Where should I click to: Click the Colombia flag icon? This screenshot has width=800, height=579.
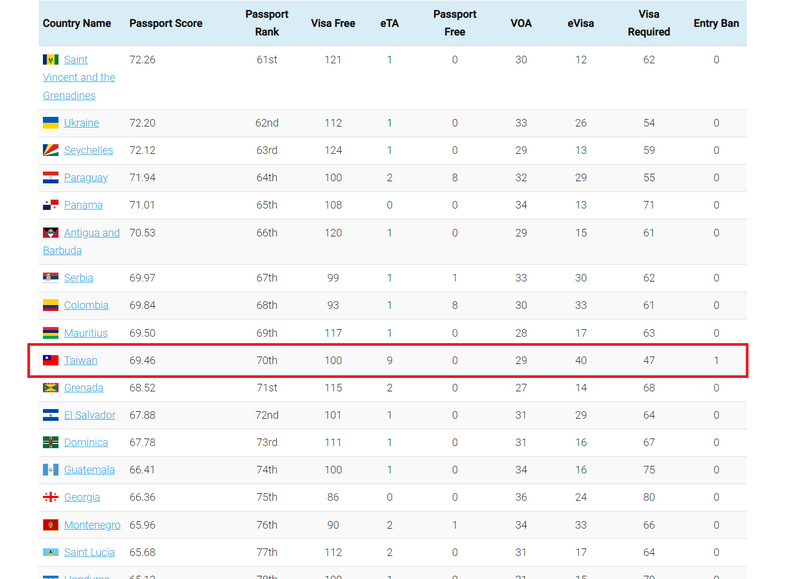coord(50,305)
